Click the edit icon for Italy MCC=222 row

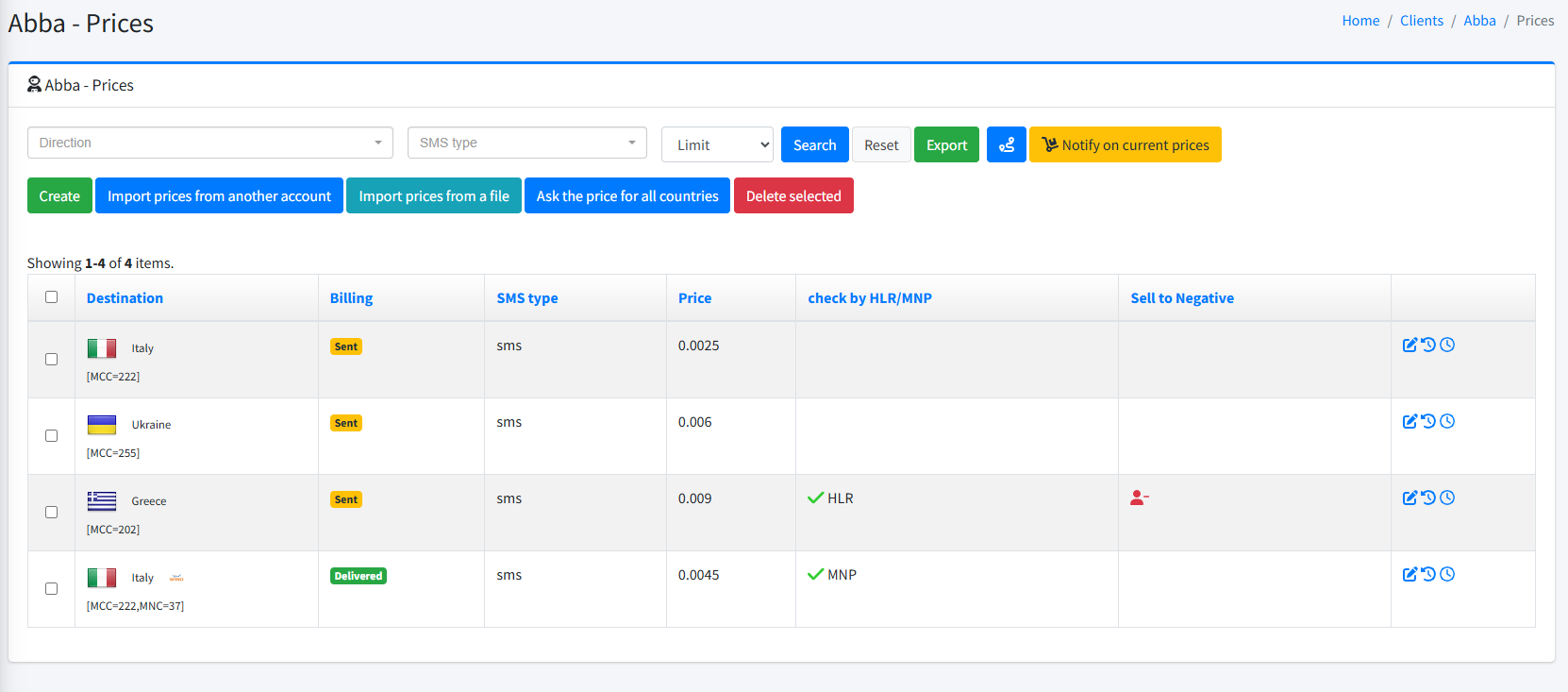(x=1410, y=346)
